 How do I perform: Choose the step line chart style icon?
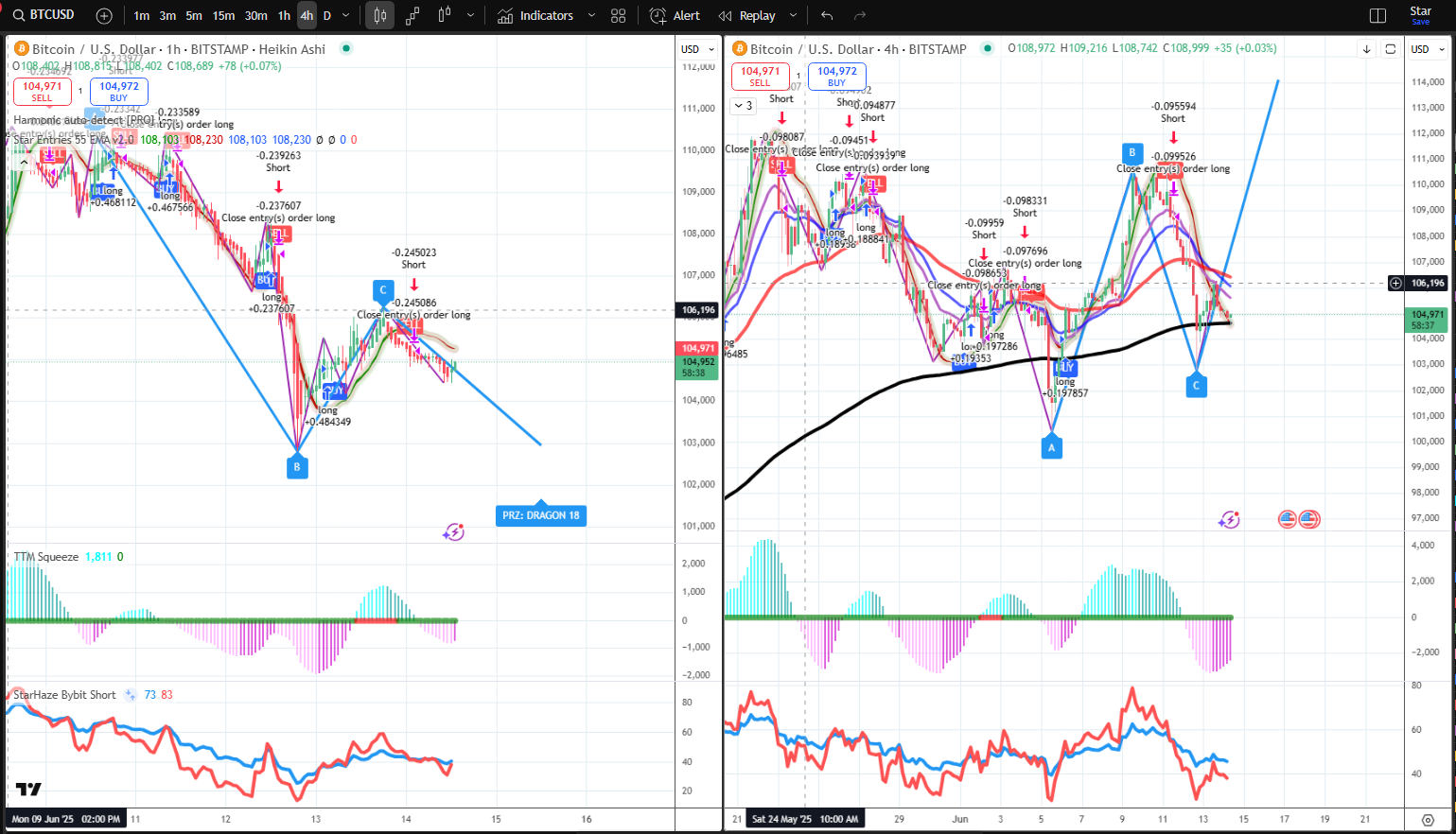(x=412, y=16)
